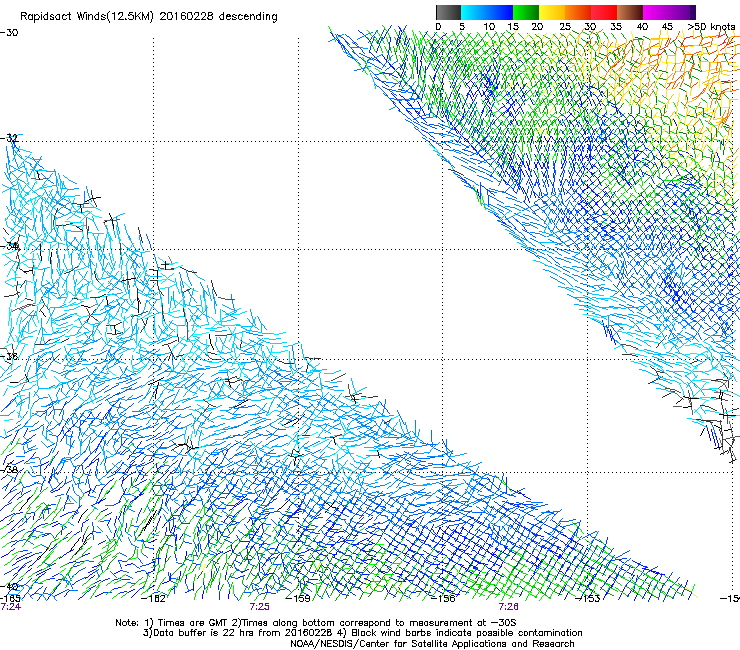Click the purple '7:25' time label
The width and height of the screenshot is (740, 650).
point(260,607)
